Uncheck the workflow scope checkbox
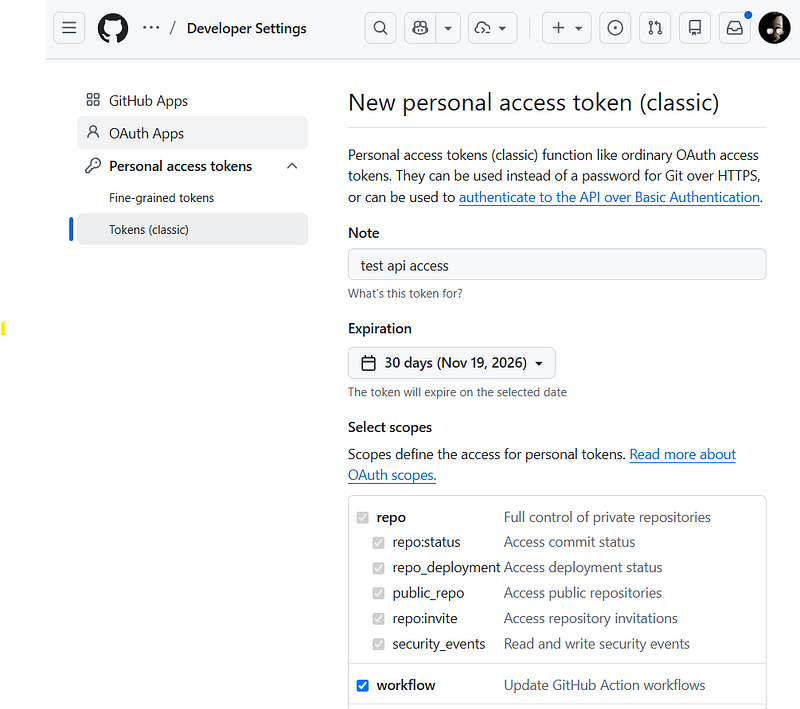 [363, 686]
